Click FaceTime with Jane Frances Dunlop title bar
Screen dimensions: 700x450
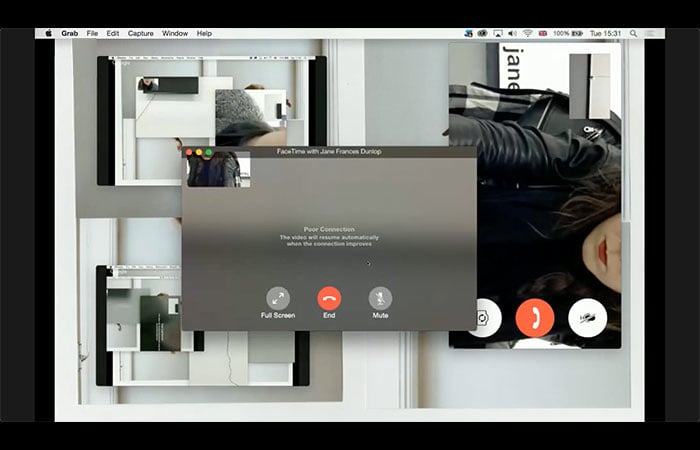(x=329, y=152)
